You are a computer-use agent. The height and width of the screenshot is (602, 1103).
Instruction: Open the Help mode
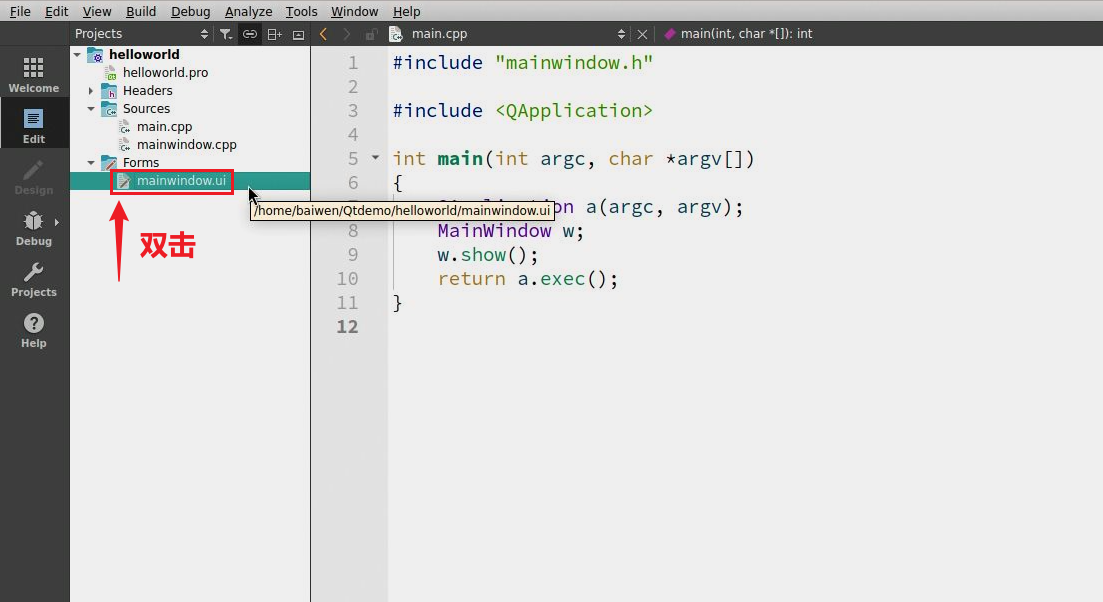click(x=34, y=330)
